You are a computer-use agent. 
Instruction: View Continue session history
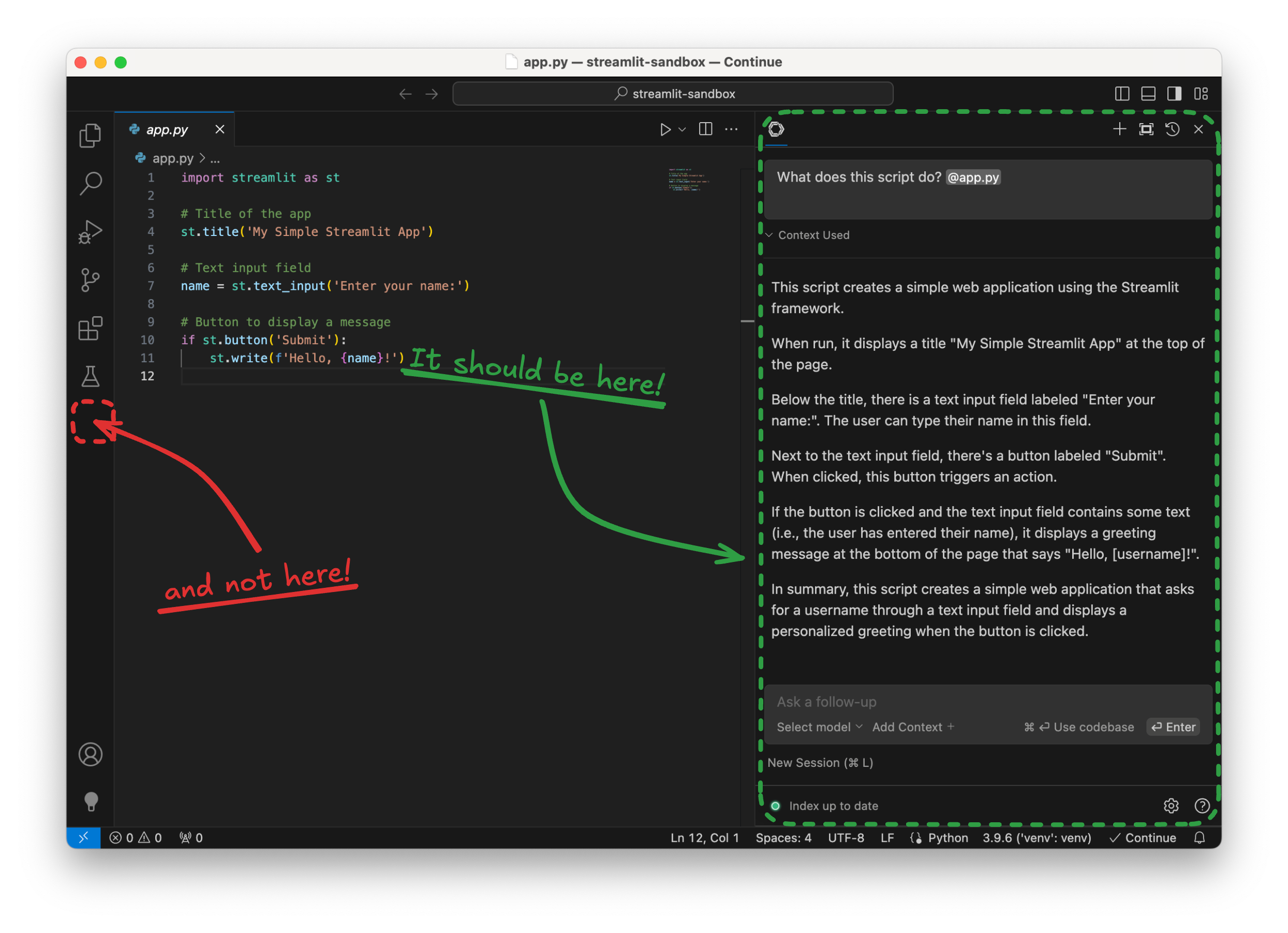point(1172,129)
